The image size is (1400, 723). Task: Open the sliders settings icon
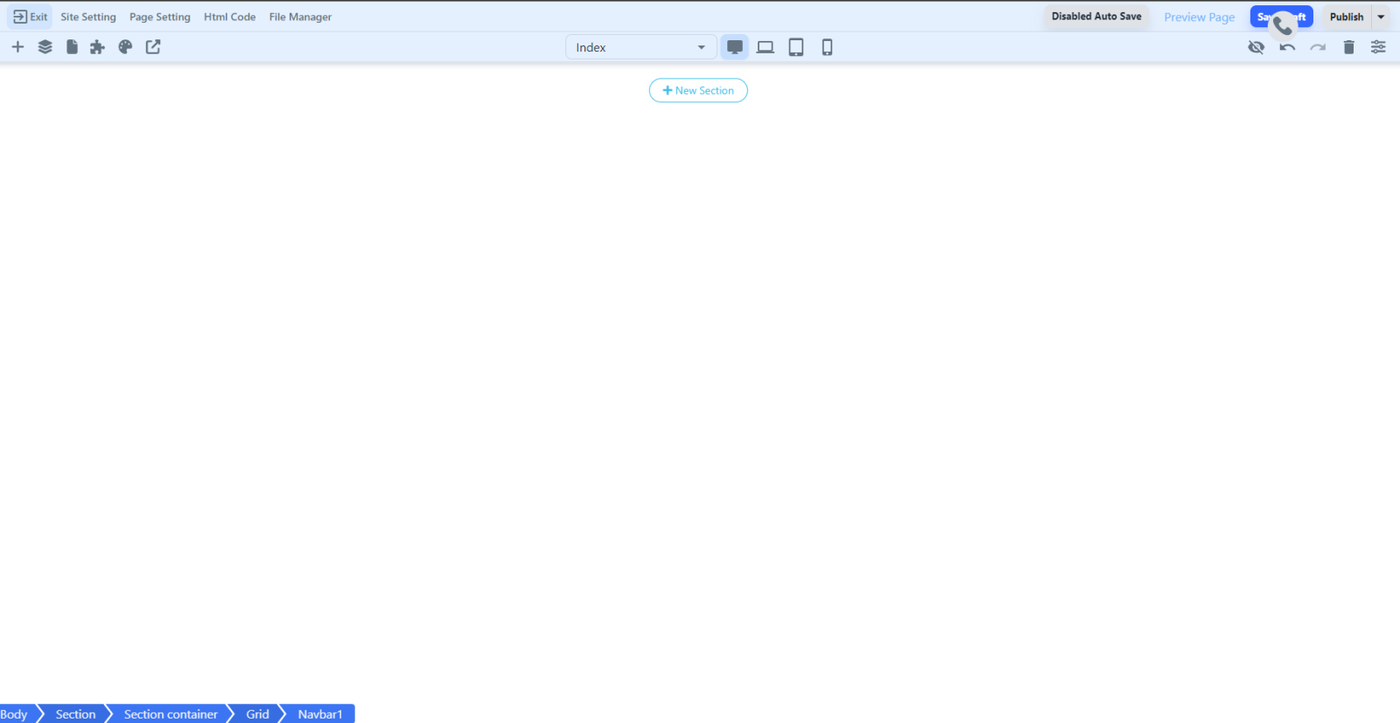click(1378, 47)
